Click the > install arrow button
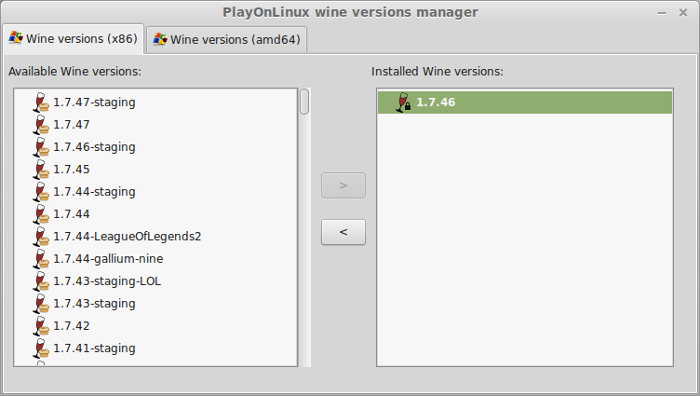Image resolution: width=700 pixels, height=396 pixels. 343,185
